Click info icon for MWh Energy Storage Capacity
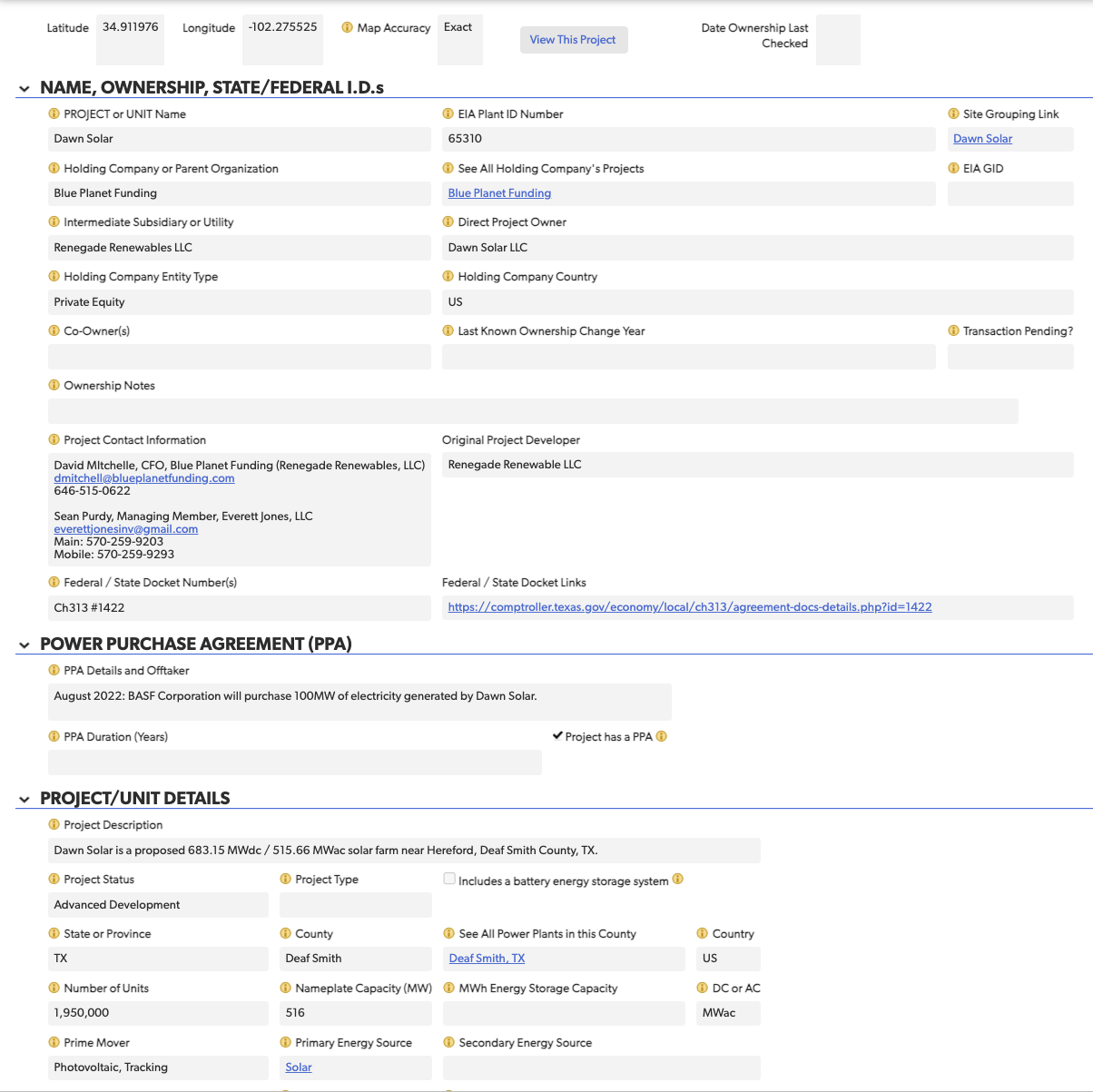This screenshot has width=1093, height=1092. tap(448, 988)
